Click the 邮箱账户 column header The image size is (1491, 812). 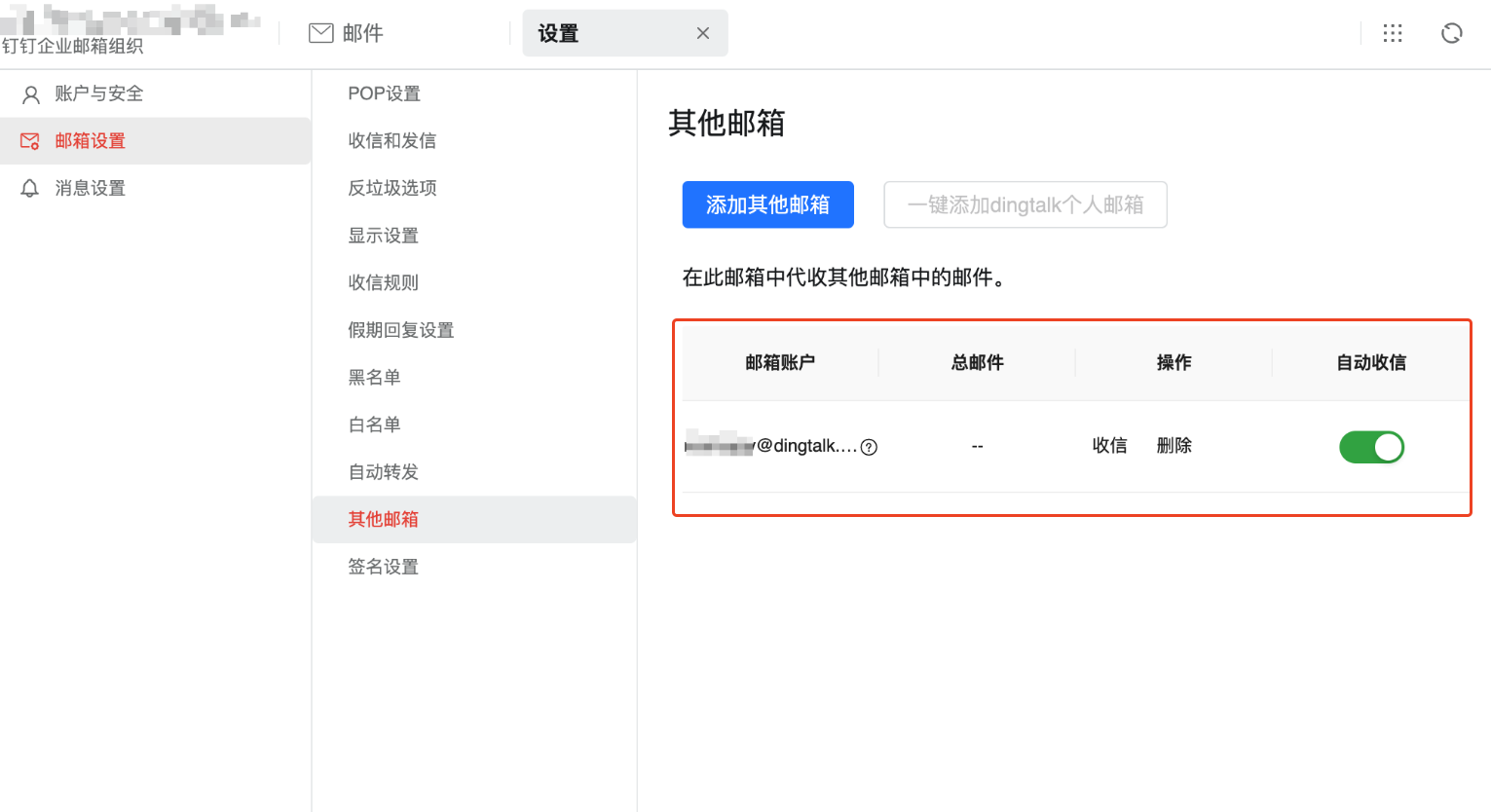(x=780, y=362)
